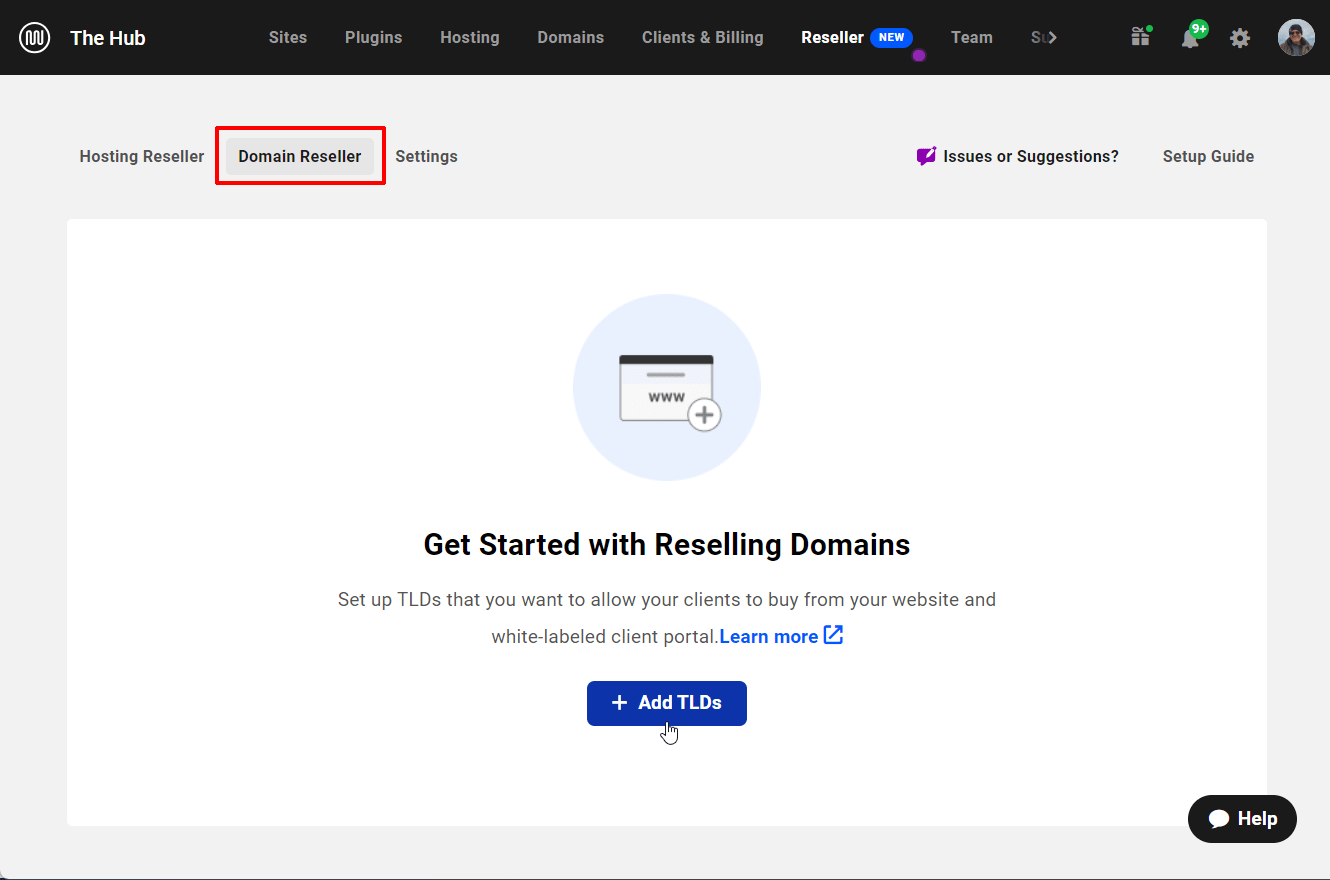Follow the Learn more link
The width and height of the screenshot is (1330, 880).
point(768,635)
